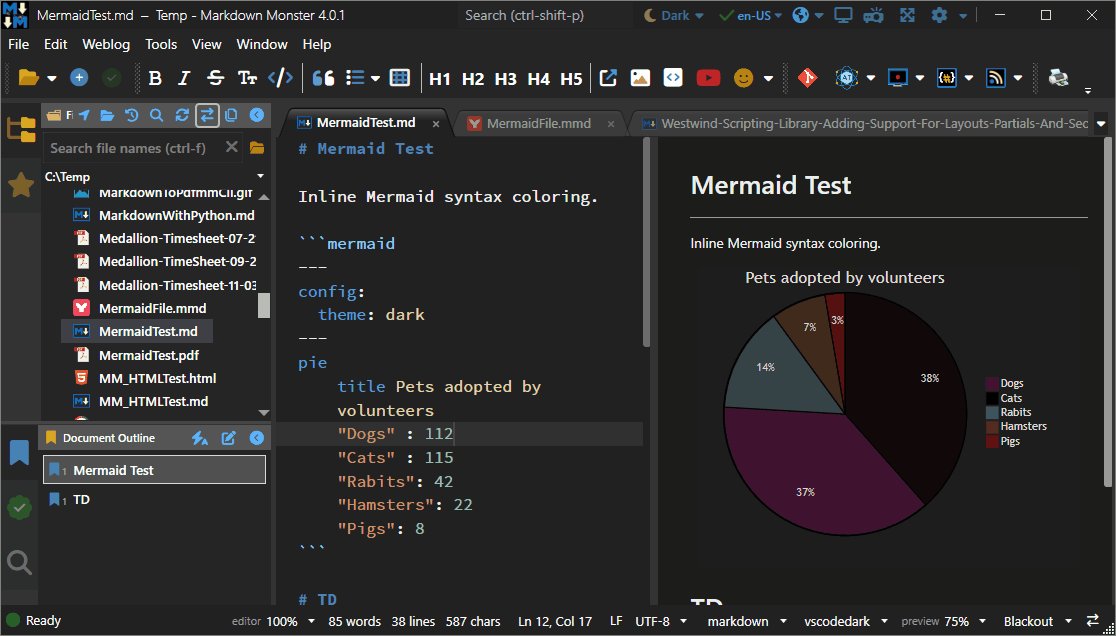Apply strikethrough formatting from toolbar

coord(215,78)
